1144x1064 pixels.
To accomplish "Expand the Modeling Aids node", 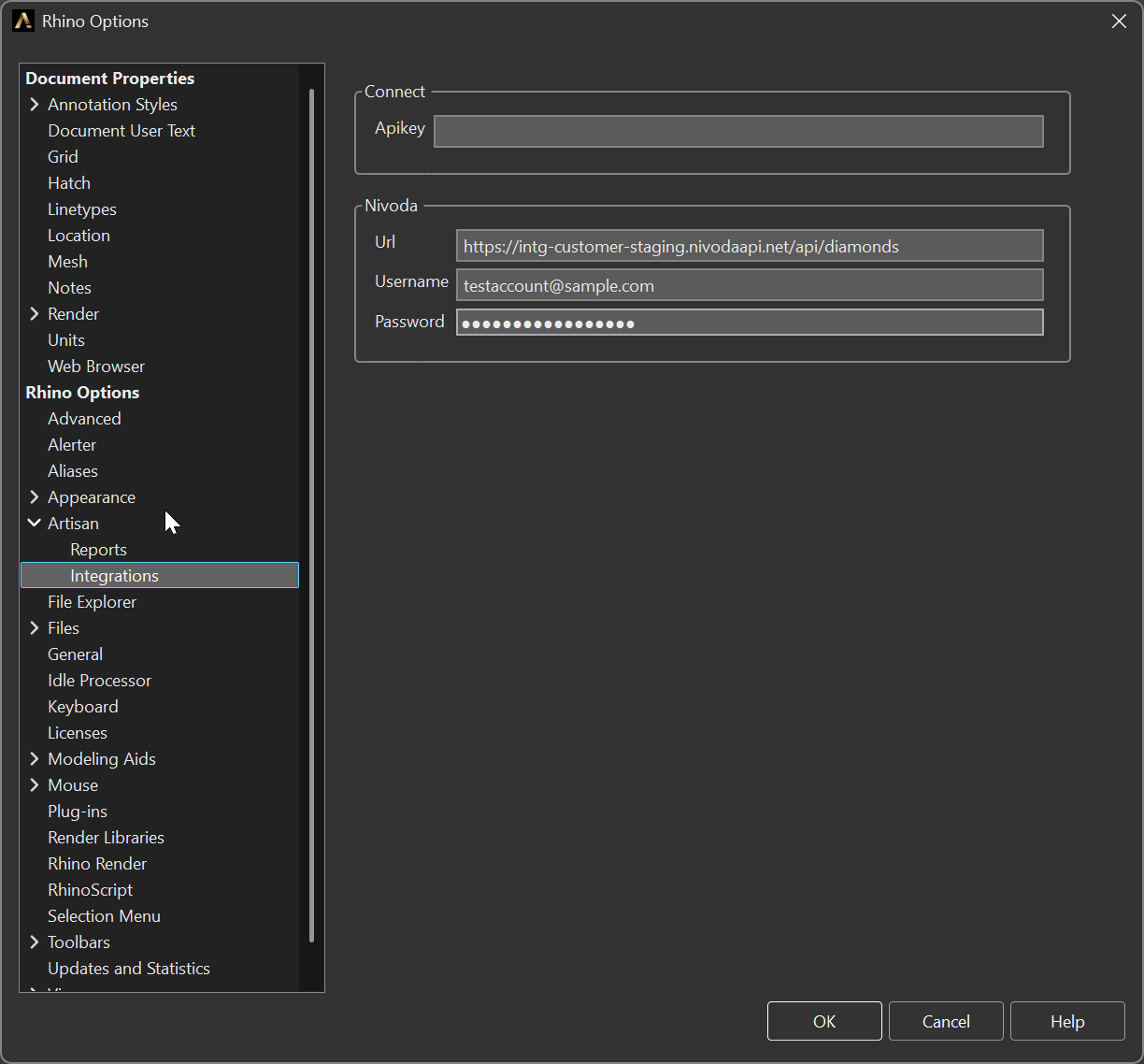I will tap(35, 758).
